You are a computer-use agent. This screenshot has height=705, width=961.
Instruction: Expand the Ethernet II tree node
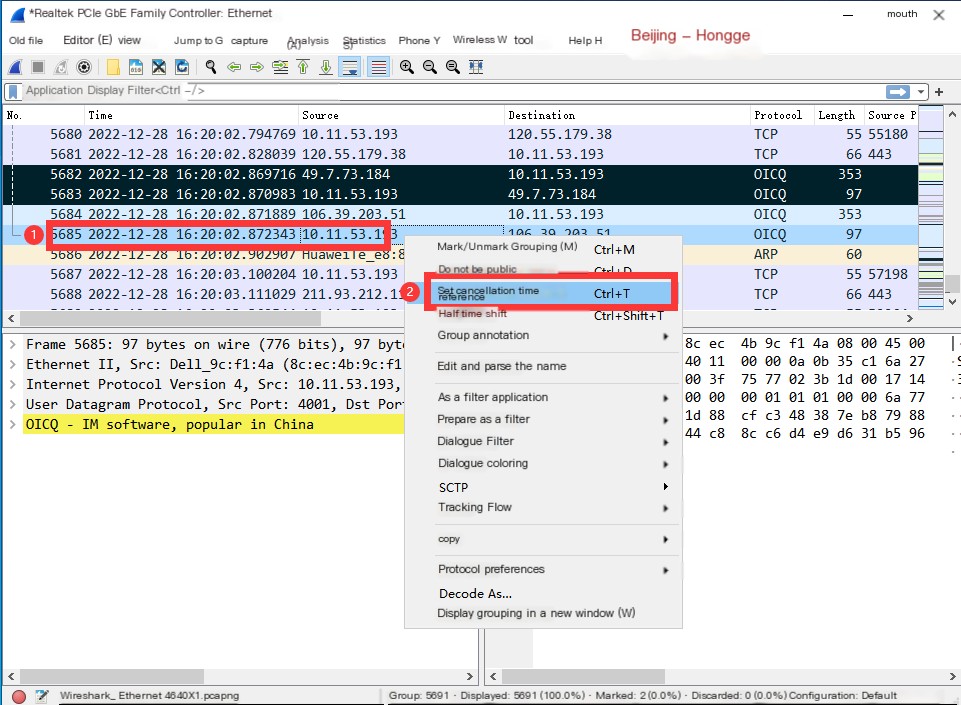[12, 364]
